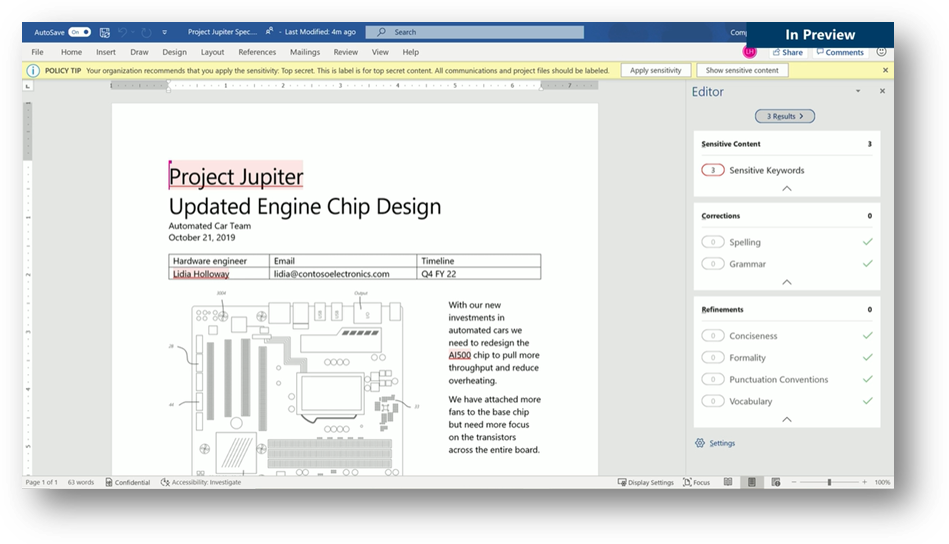Viewport: 949px width, 544px height.
Task: Switch to Print Layout view icon
Action: [x=752, y=482]
